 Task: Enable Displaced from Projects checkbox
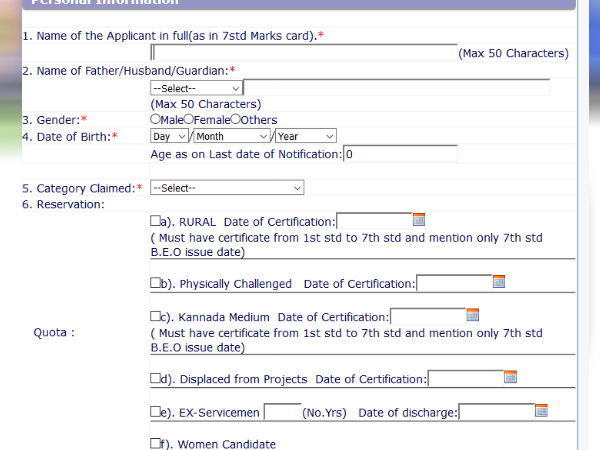pos(155,378)
